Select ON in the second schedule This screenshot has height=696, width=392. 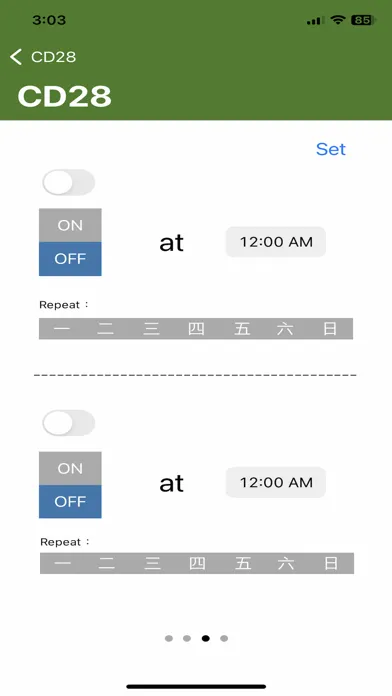click(x=70, y=469)
